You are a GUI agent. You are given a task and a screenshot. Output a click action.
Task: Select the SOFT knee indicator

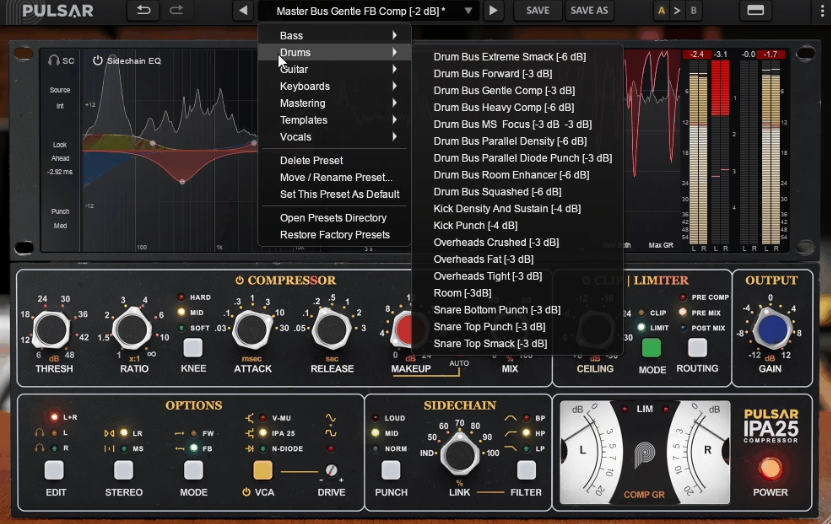click(x=181, y=328)
